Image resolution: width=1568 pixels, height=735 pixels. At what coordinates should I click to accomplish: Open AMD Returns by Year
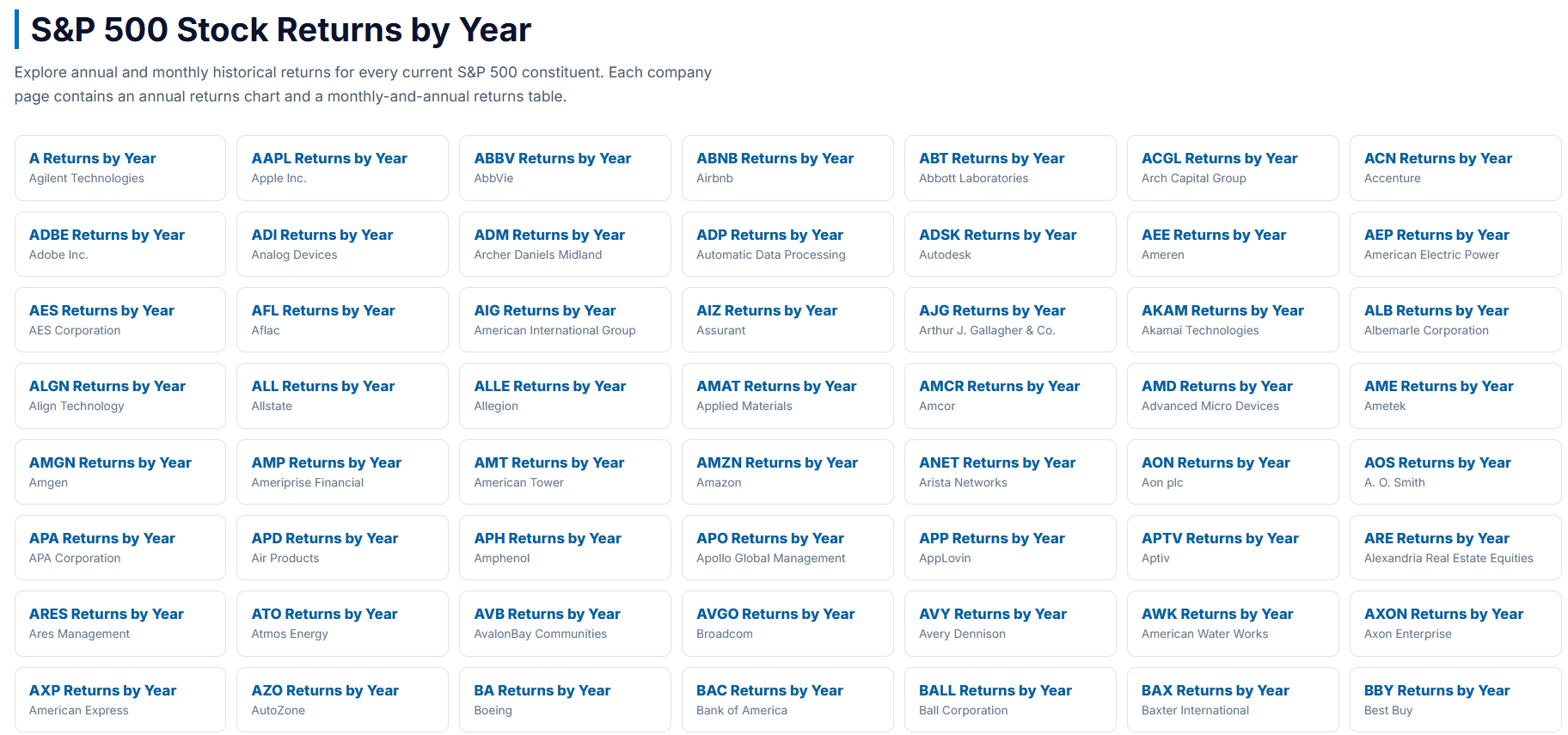pos(1233,395)
